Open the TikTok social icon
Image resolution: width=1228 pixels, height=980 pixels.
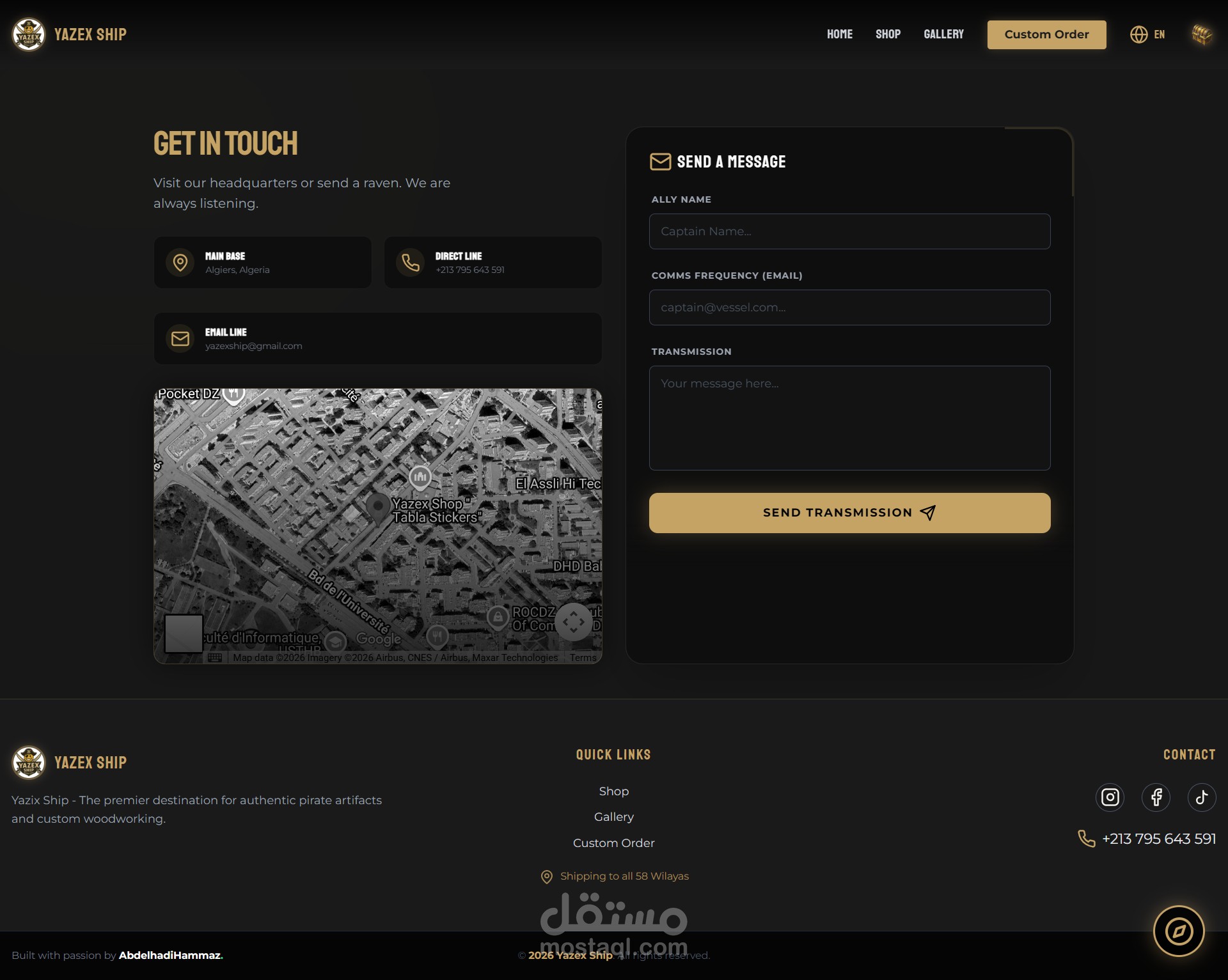tap(1202, 797)
